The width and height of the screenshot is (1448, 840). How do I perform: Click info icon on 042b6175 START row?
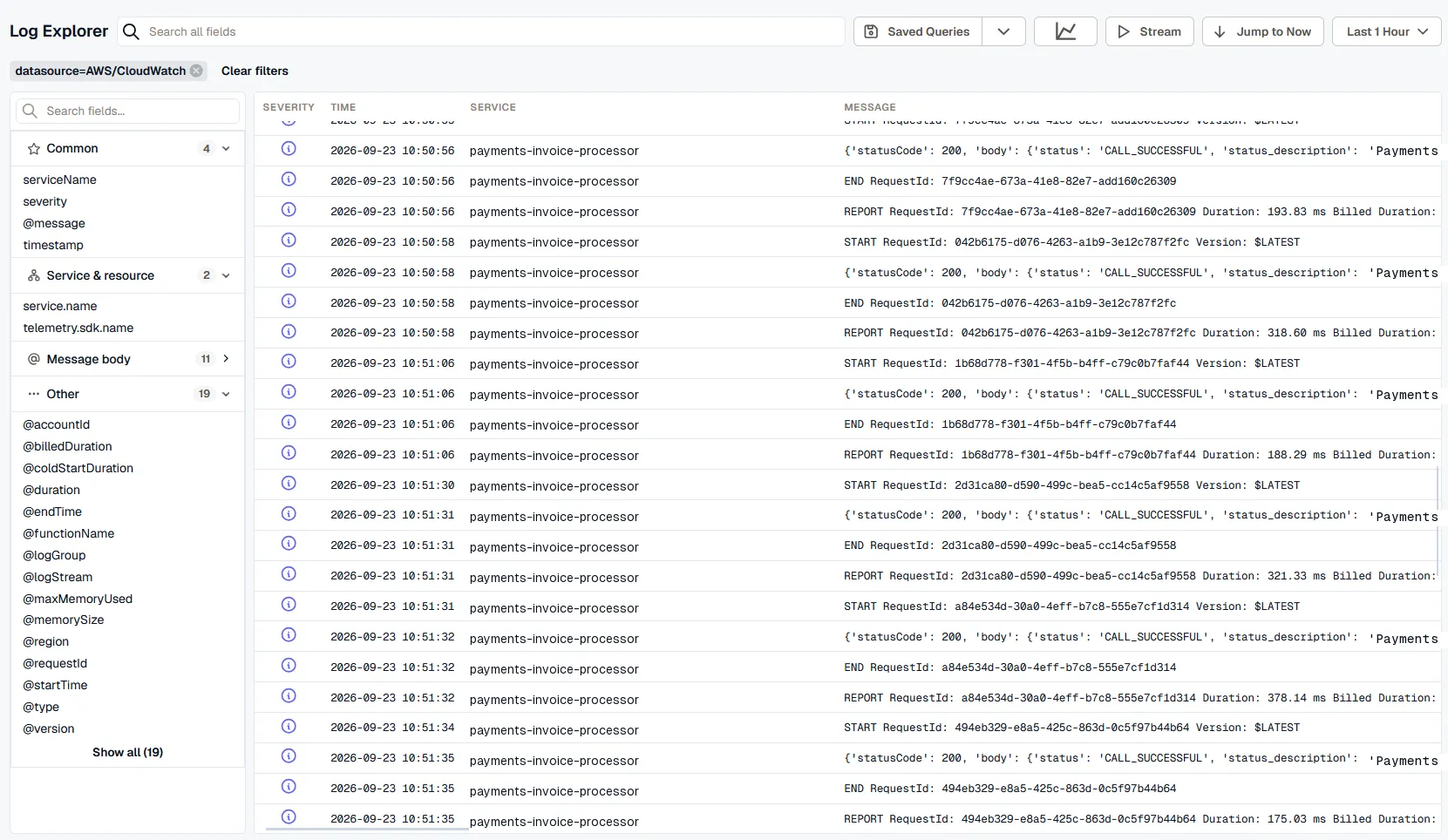point(289,240)
